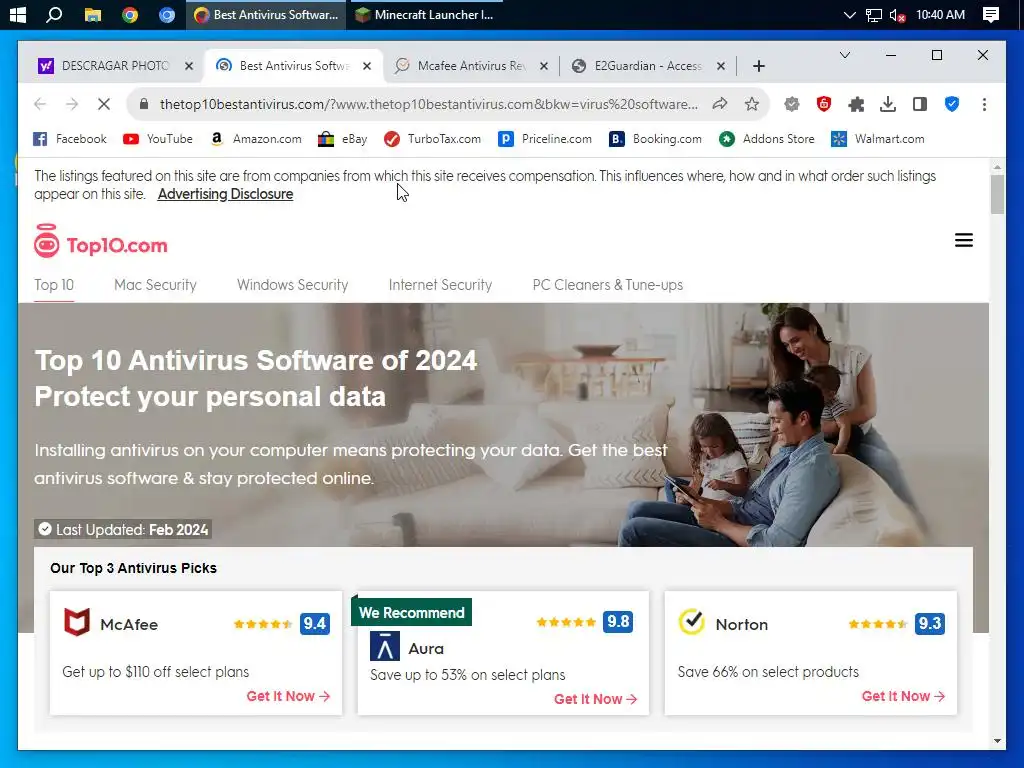Open gray shield extension icon

tap(792, 104)
